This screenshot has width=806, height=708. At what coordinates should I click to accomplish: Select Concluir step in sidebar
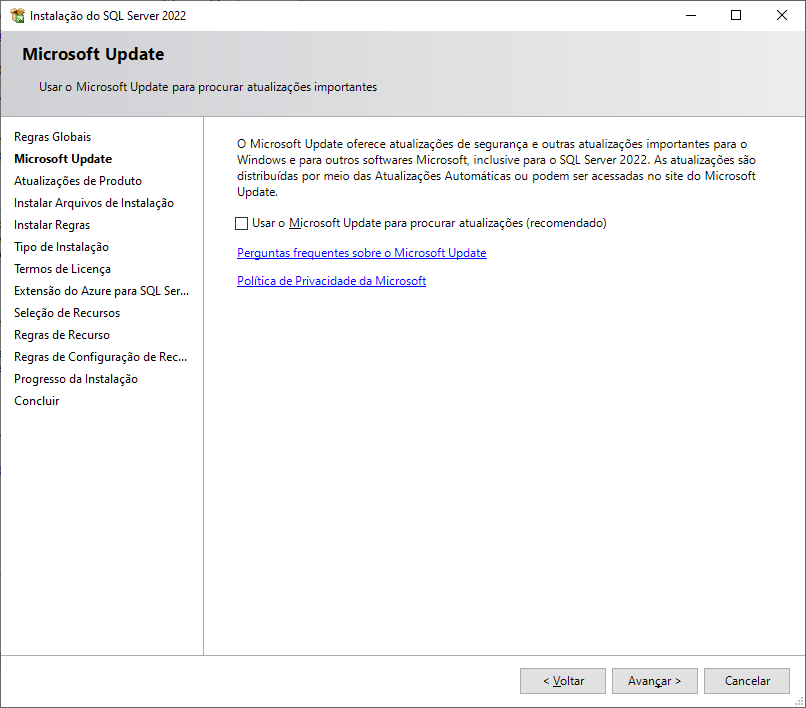[x=36, y=401]
